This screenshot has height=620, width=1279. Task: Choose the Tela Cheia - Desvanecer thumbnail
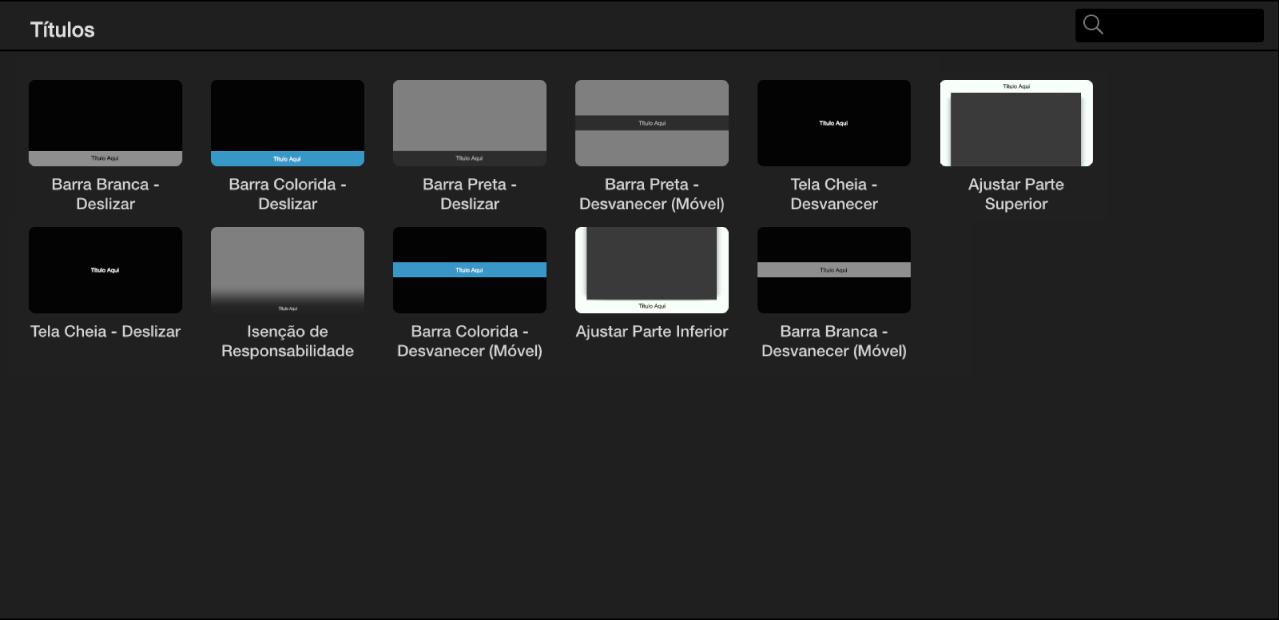click(x=834, y=123)
